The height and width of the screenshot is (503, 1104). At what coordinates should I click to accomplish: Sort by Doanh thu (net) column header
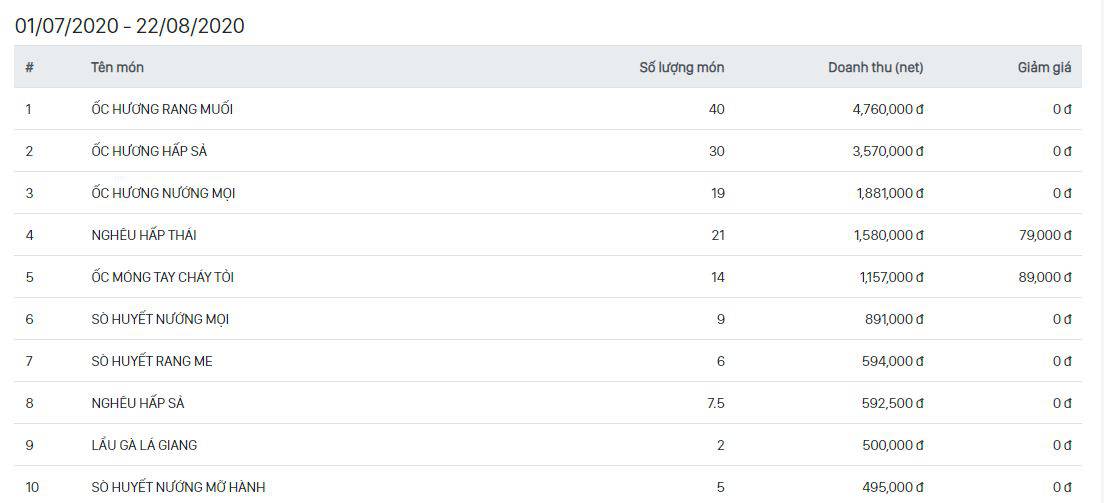tap(875, 68)
